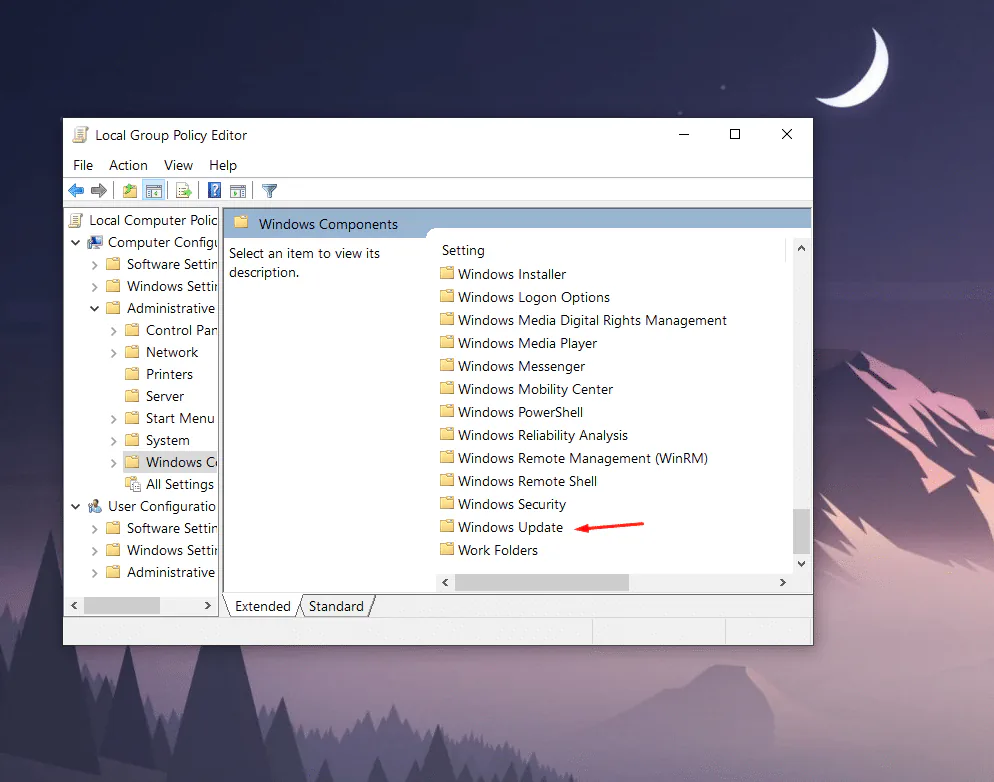Click the Computer Configuration computer icon
This screenshot has width=994, height=782.
pos(95,242)
